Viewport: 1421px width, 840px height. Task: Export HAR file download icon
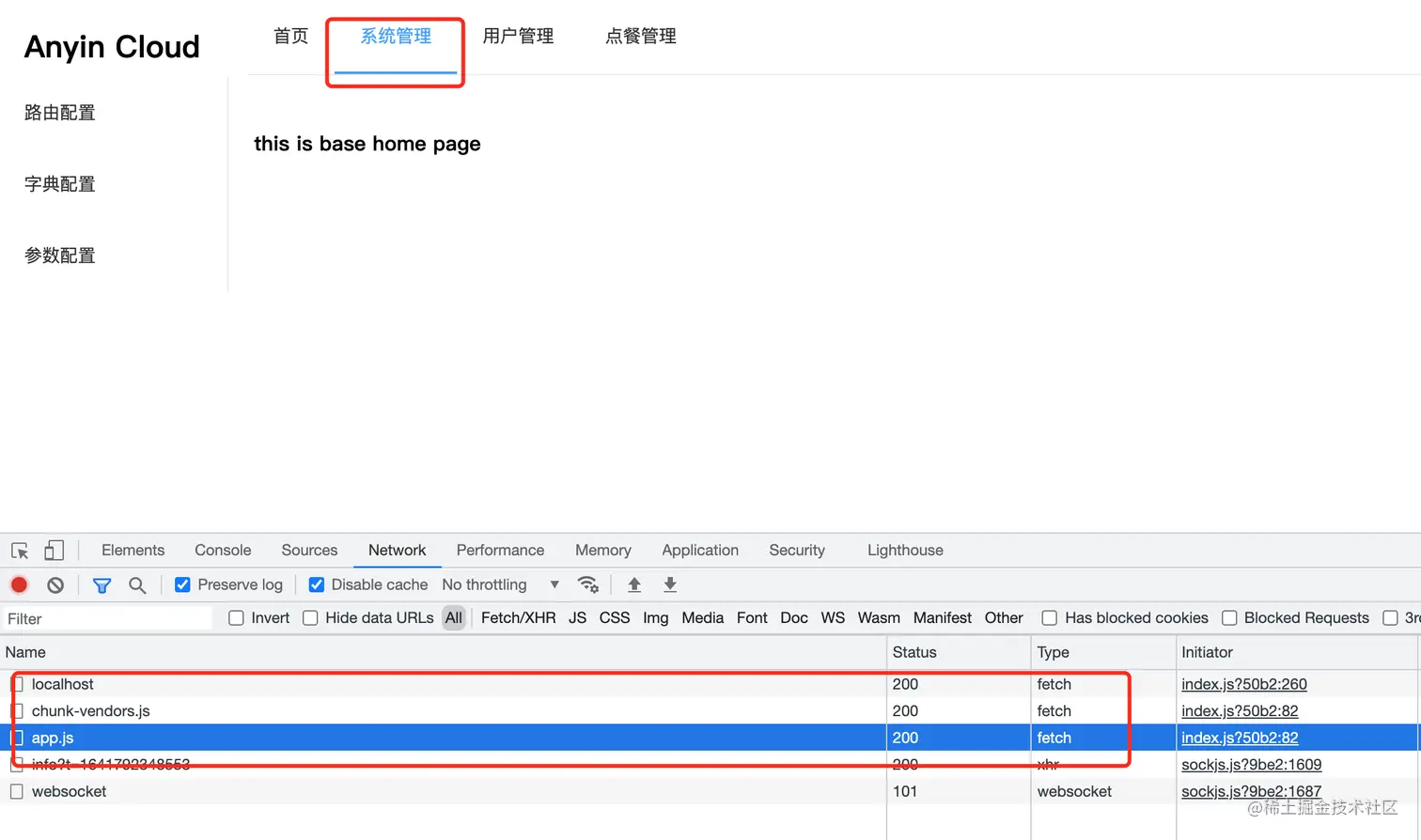(670, 584)
